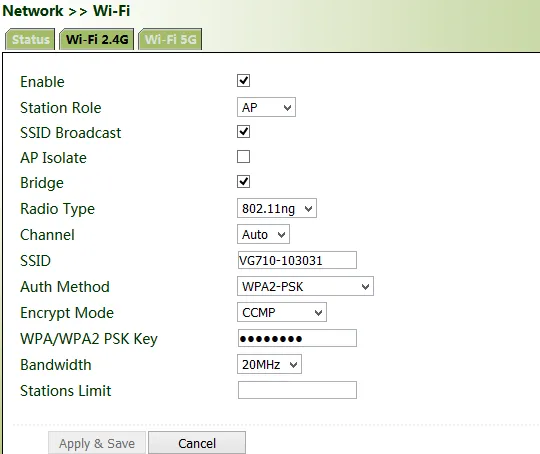Click the Cancel button
Viewport: 540px width, 454px height.
point(197,443)
